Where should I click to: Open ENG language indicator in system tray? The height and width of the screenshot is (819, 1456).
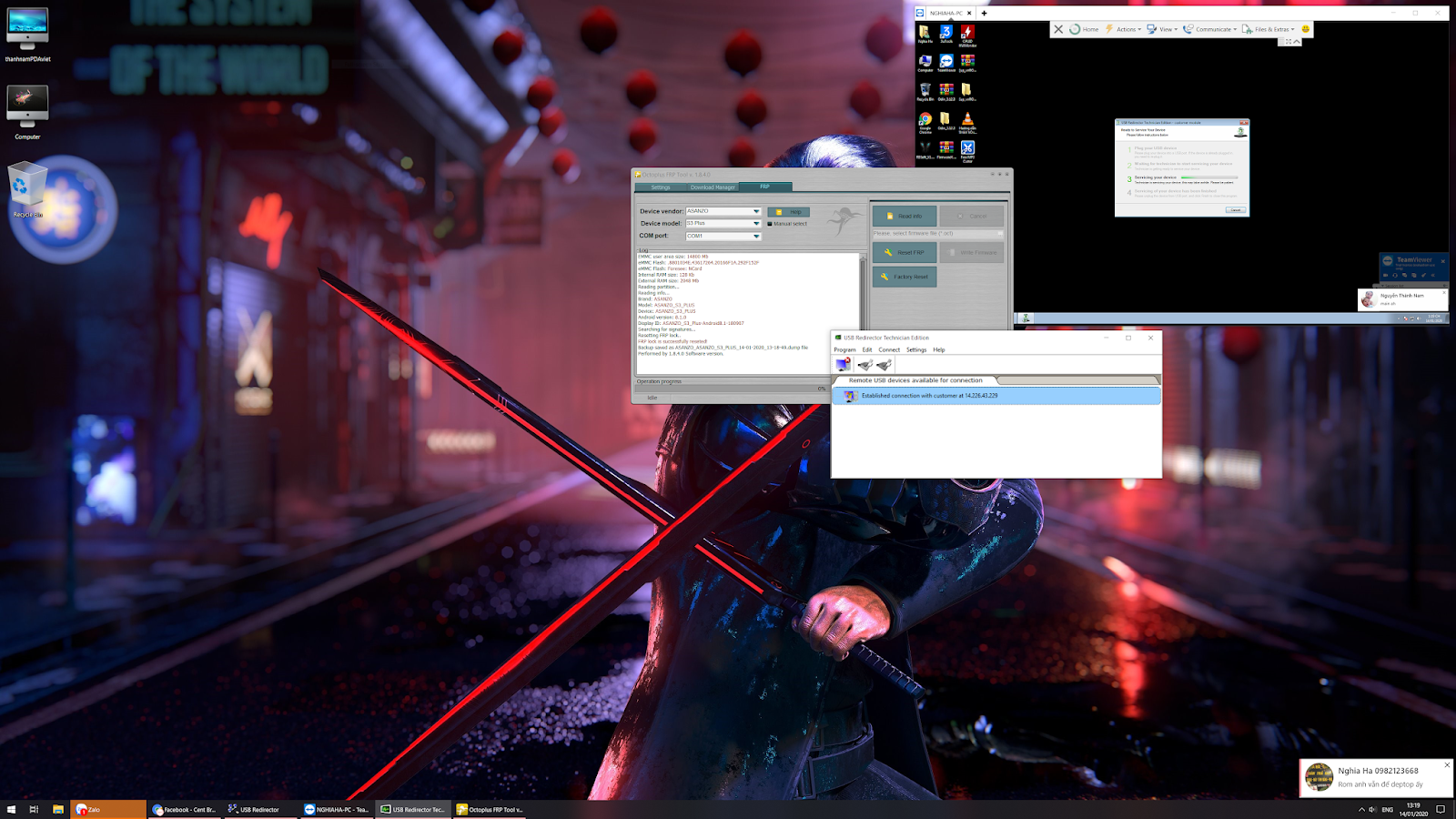point(1387,809)
